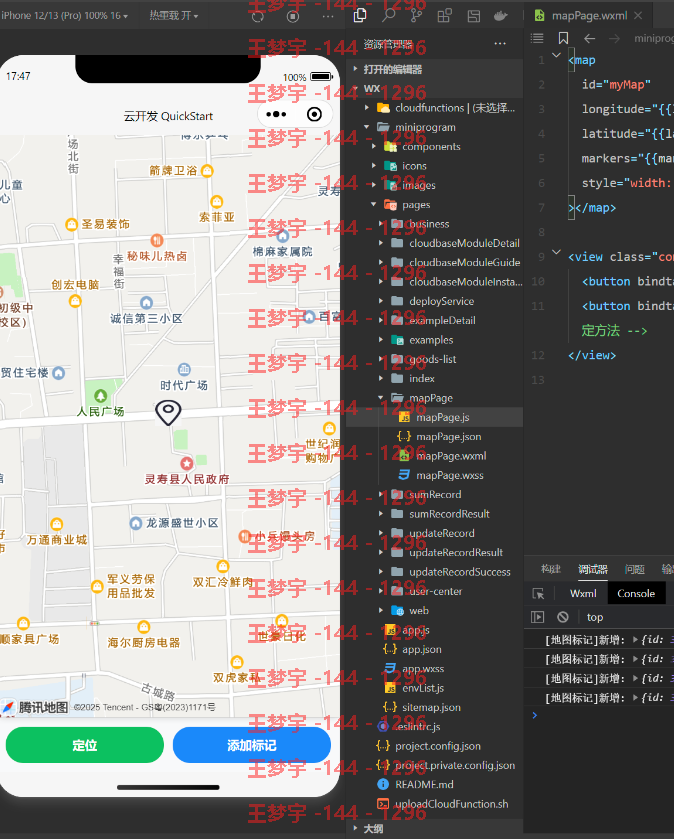Click the bookmark icon in editor toolbar
674x839 pixels.
[563, 38]
